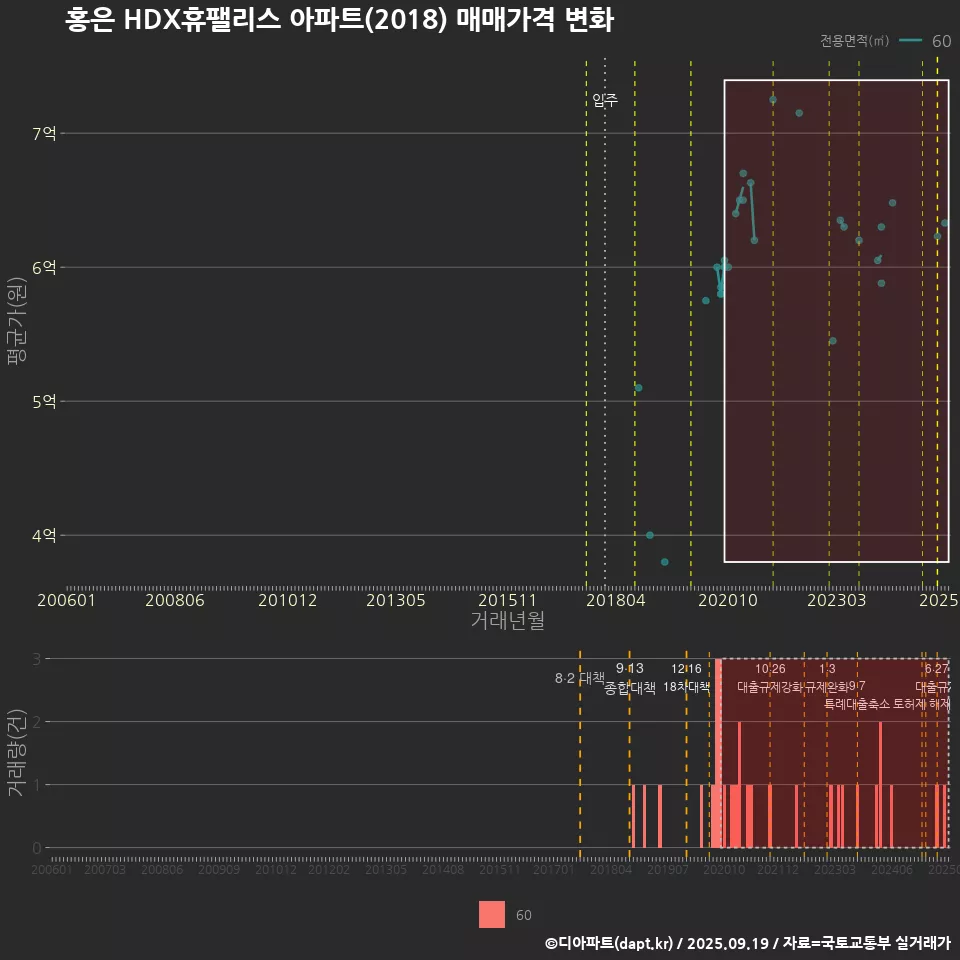Click the red 60 legend swatch at bottom
Viewport: 960px width, 960px height.
coord(492,915)
